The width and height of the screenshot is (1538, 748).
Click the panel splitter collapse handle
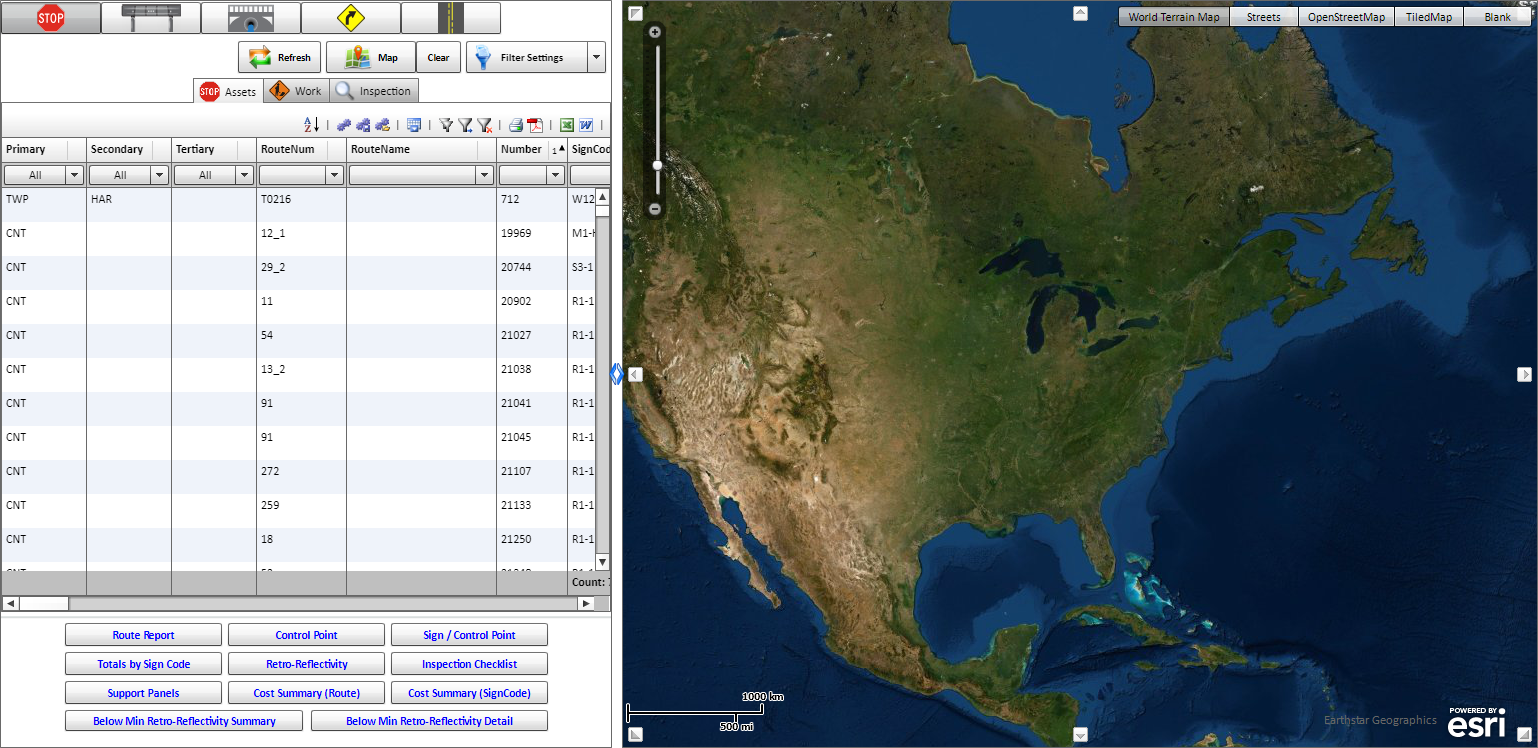617,374
